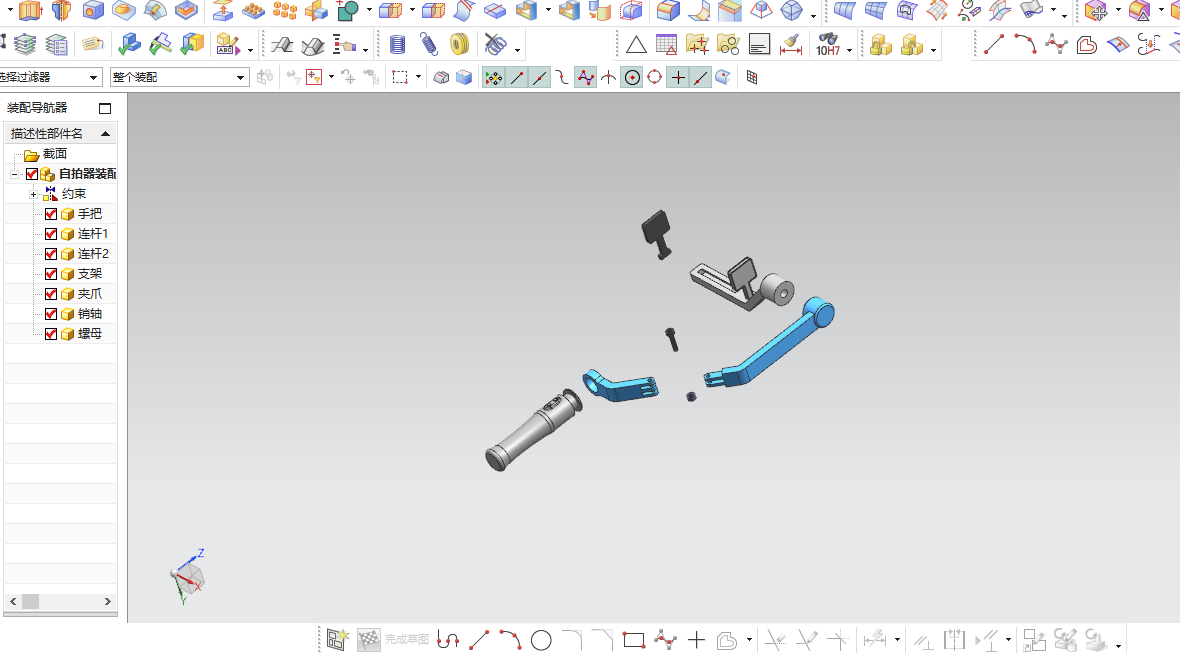Select 夹爪 component in the tree
Image resolution: width=1180 pixels, height=653 pixels.
click(x=90, y=294)
